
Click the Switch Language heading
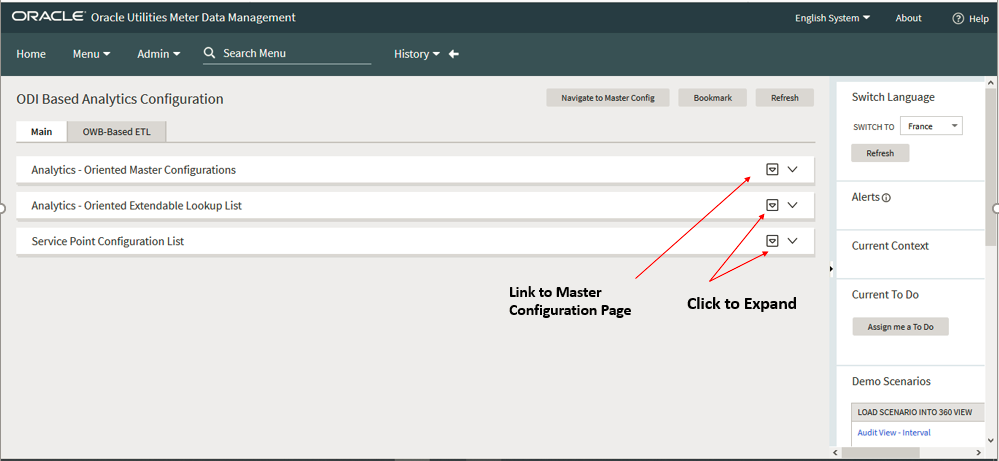[x=893, y=97]
